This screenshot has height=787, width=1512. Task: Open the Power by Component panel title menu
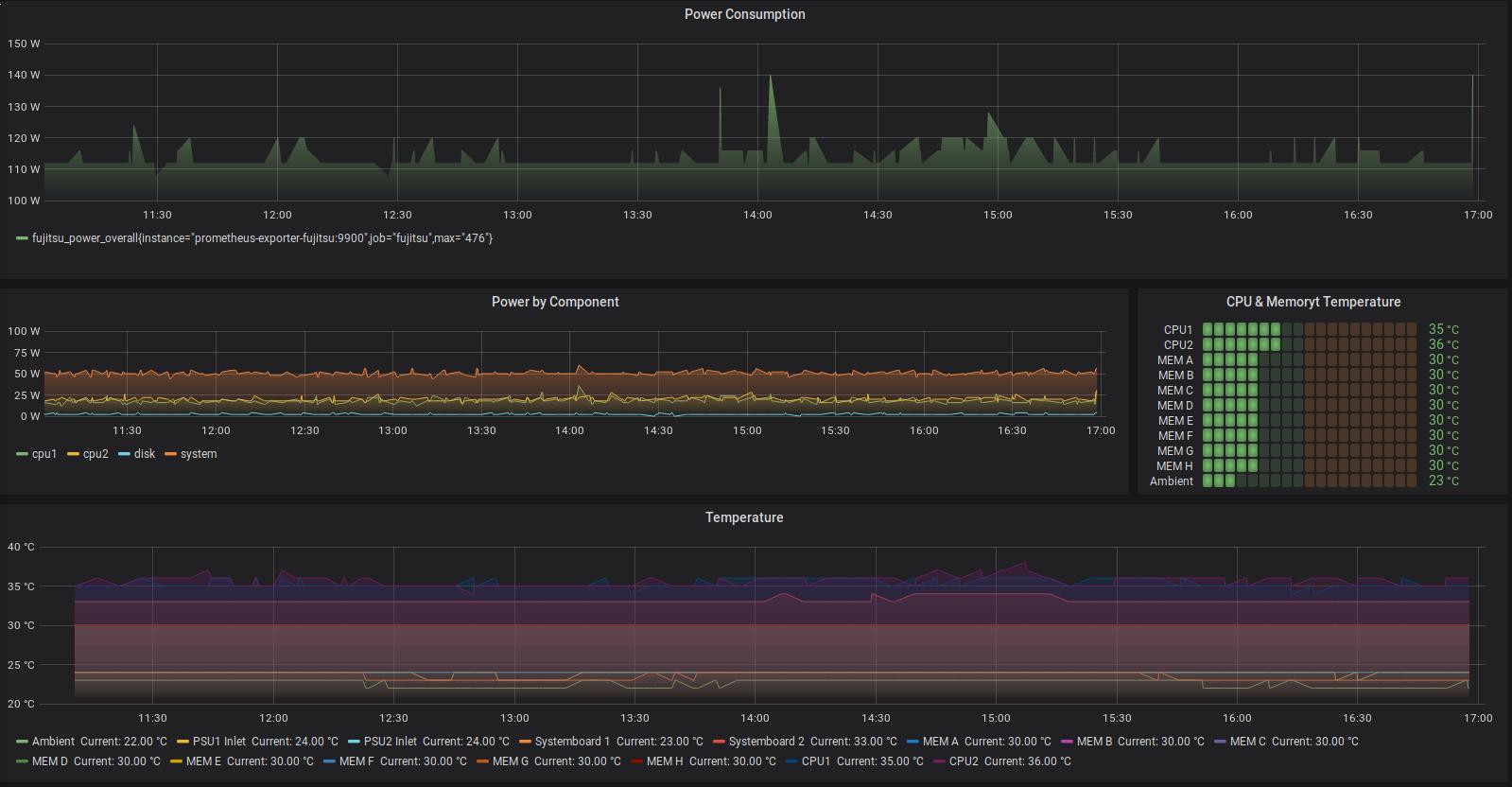pyautogui.click(x=555, y=302)
